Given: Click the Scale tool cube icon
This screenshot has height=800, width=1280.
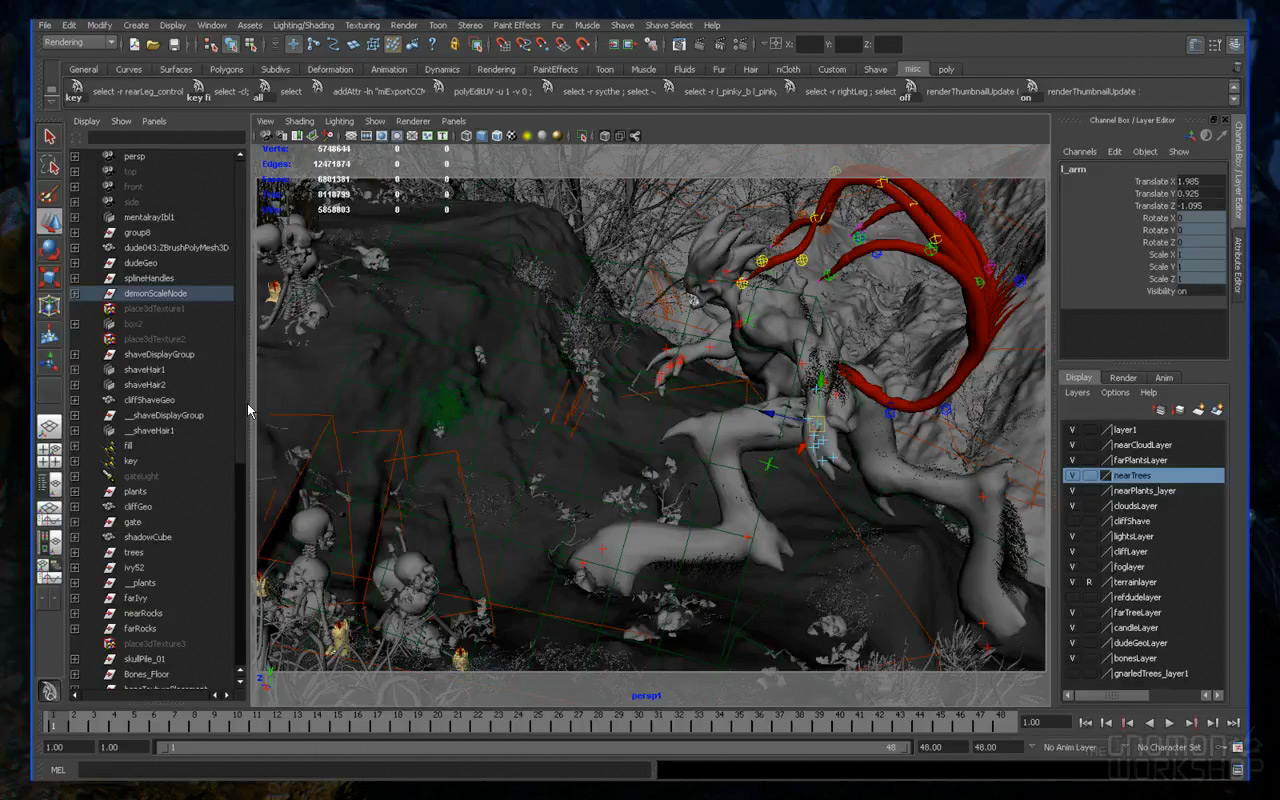Looking at the screenshot, I should tap(49, 277).
